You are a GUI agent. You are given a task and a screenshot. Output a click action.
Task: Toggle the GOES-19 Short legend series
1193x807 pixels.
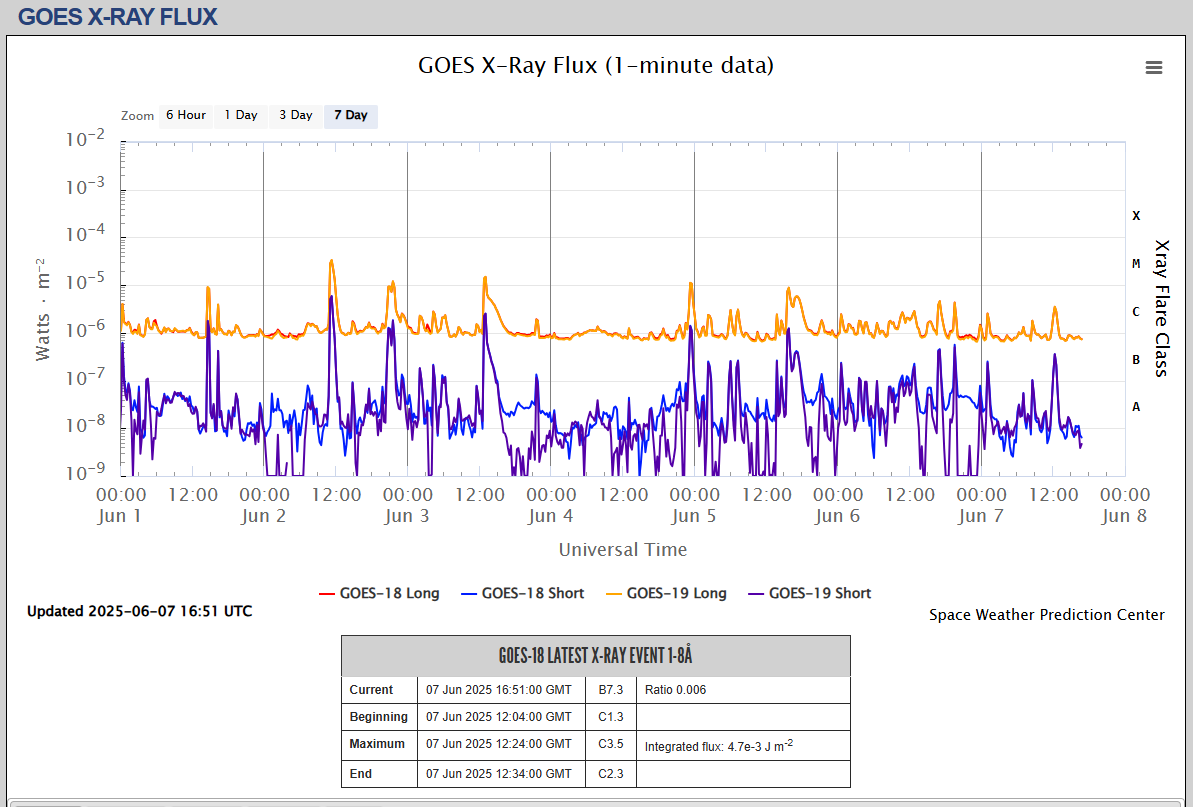(810, 593)
